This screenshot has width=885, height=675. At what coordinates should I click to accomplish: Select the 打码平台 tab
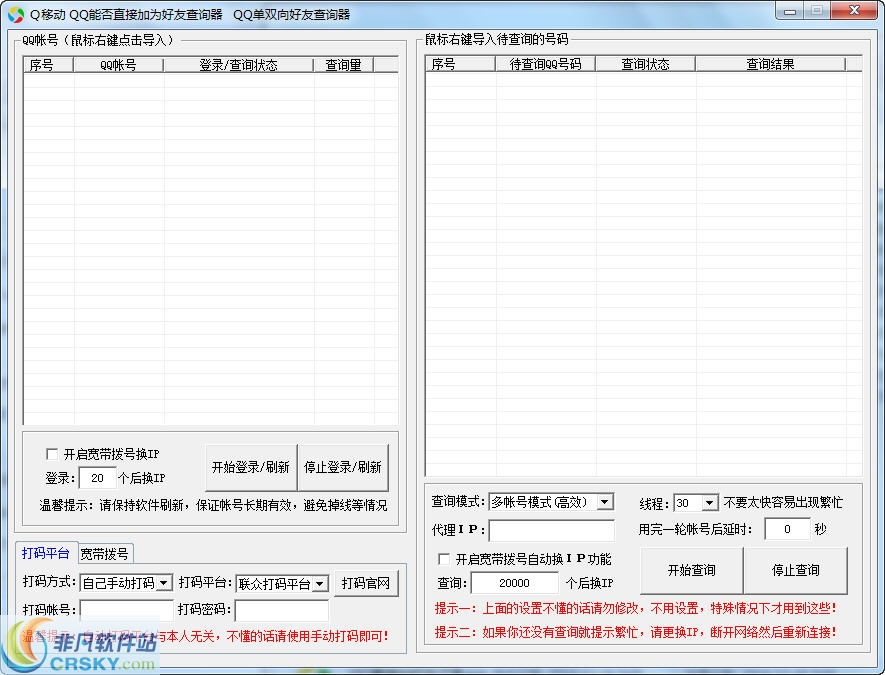coord(46,553)
